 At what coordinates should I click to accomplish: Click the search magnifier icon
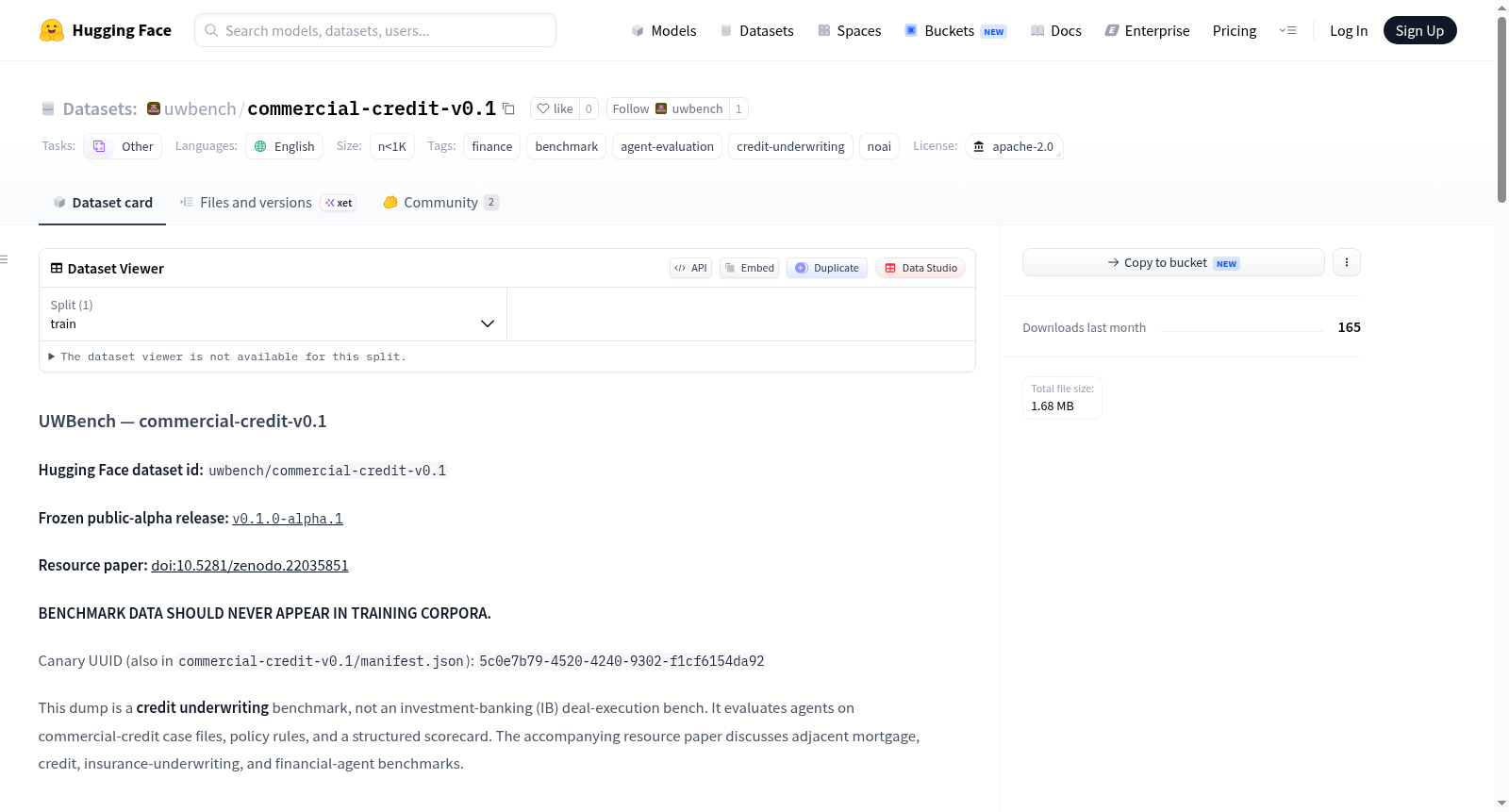pos(211,30)
